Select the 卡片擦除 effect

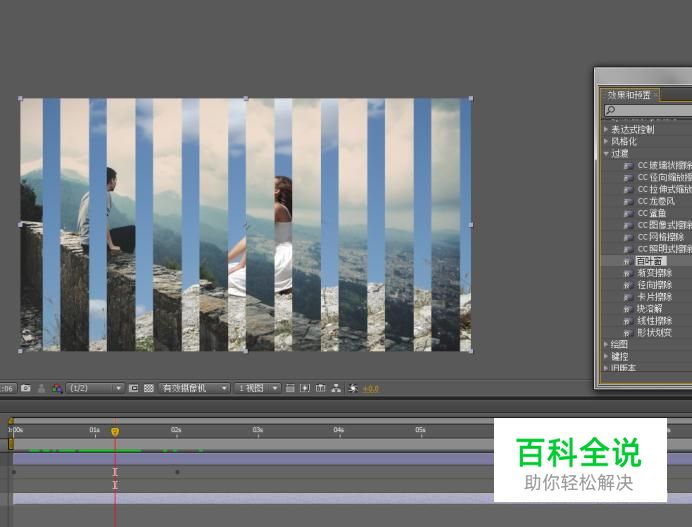[654, 297]
